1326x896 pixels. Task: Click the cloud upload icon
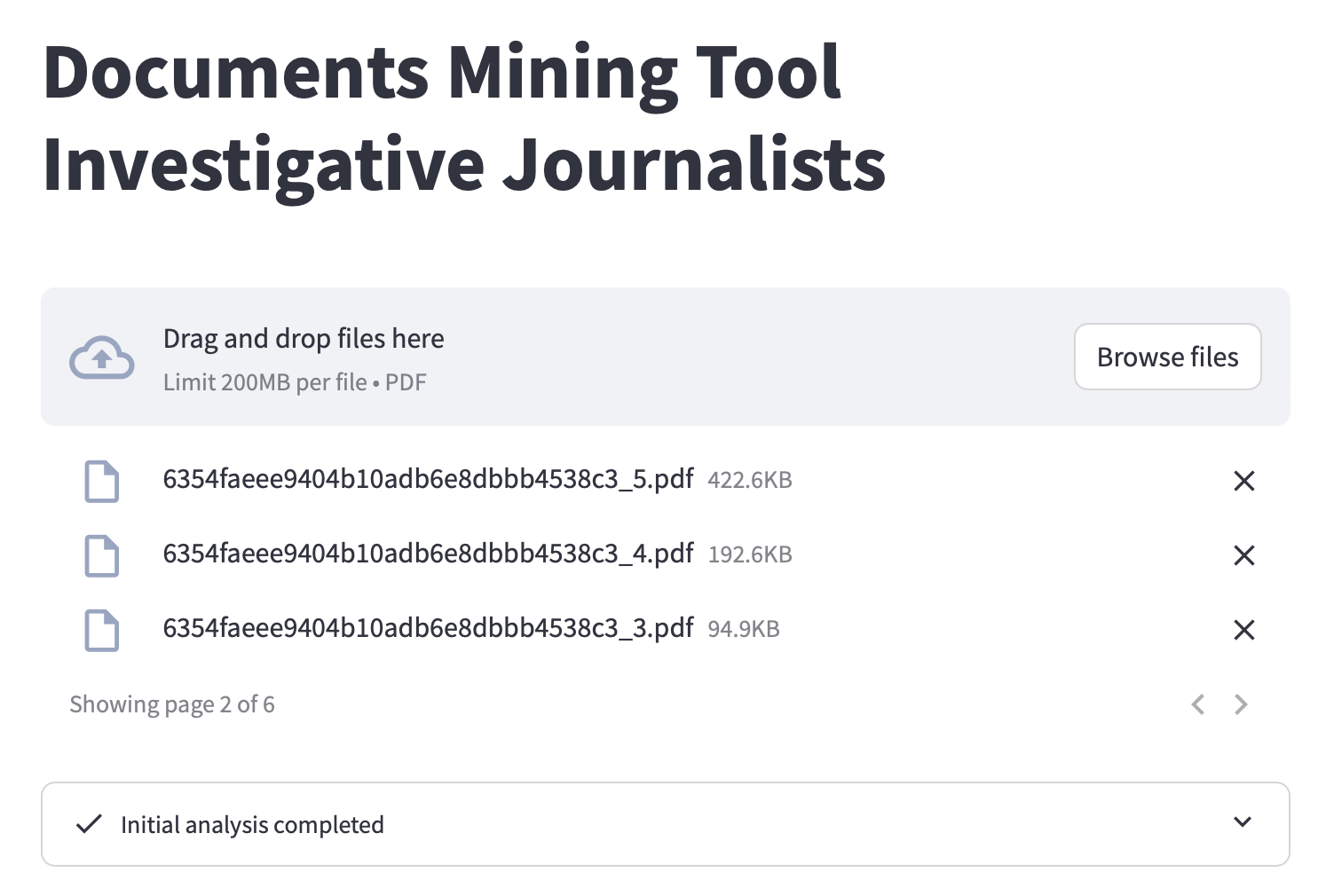point(102,358)
